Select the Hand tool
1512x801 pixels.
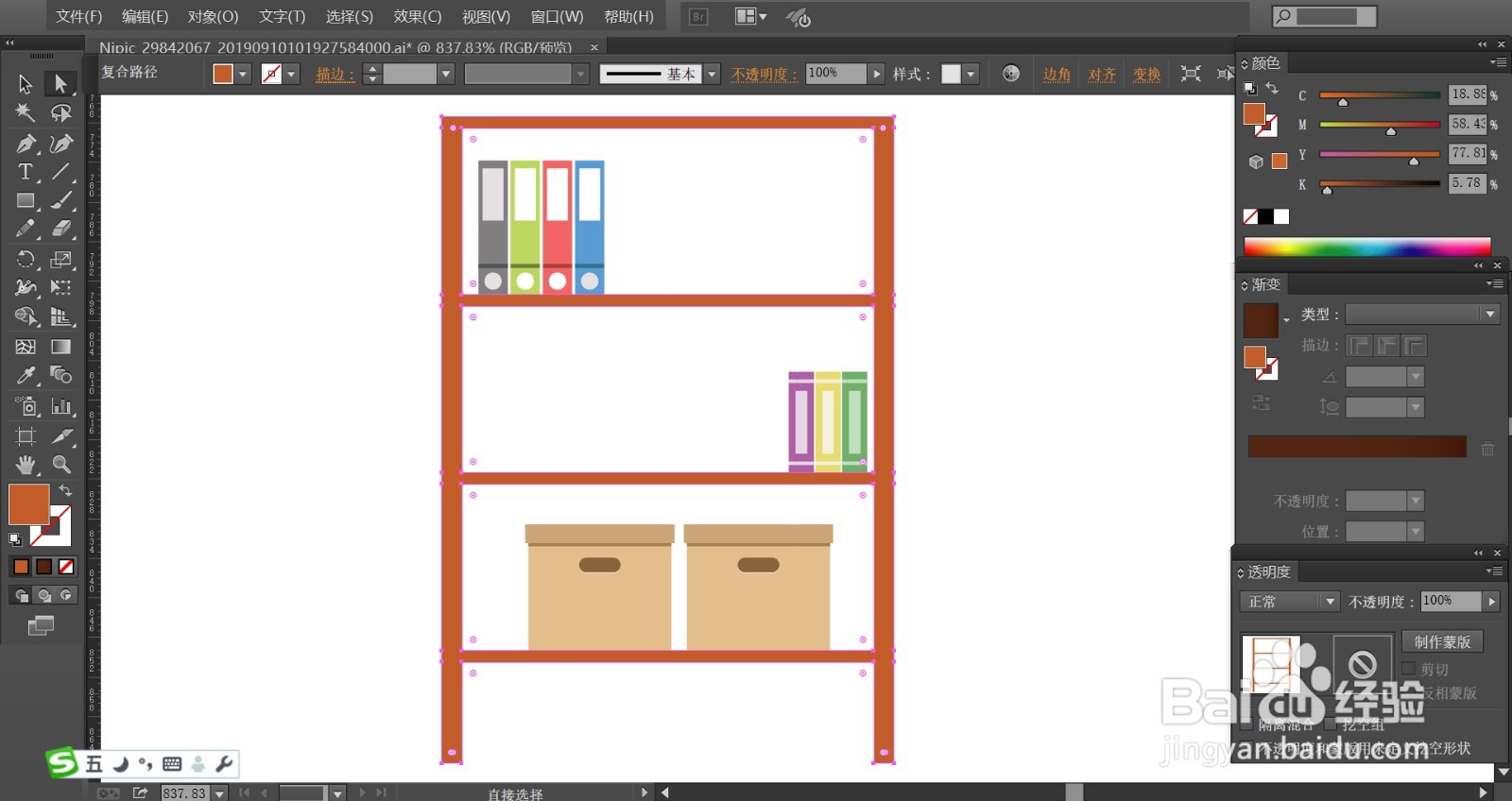pos(26,465)
